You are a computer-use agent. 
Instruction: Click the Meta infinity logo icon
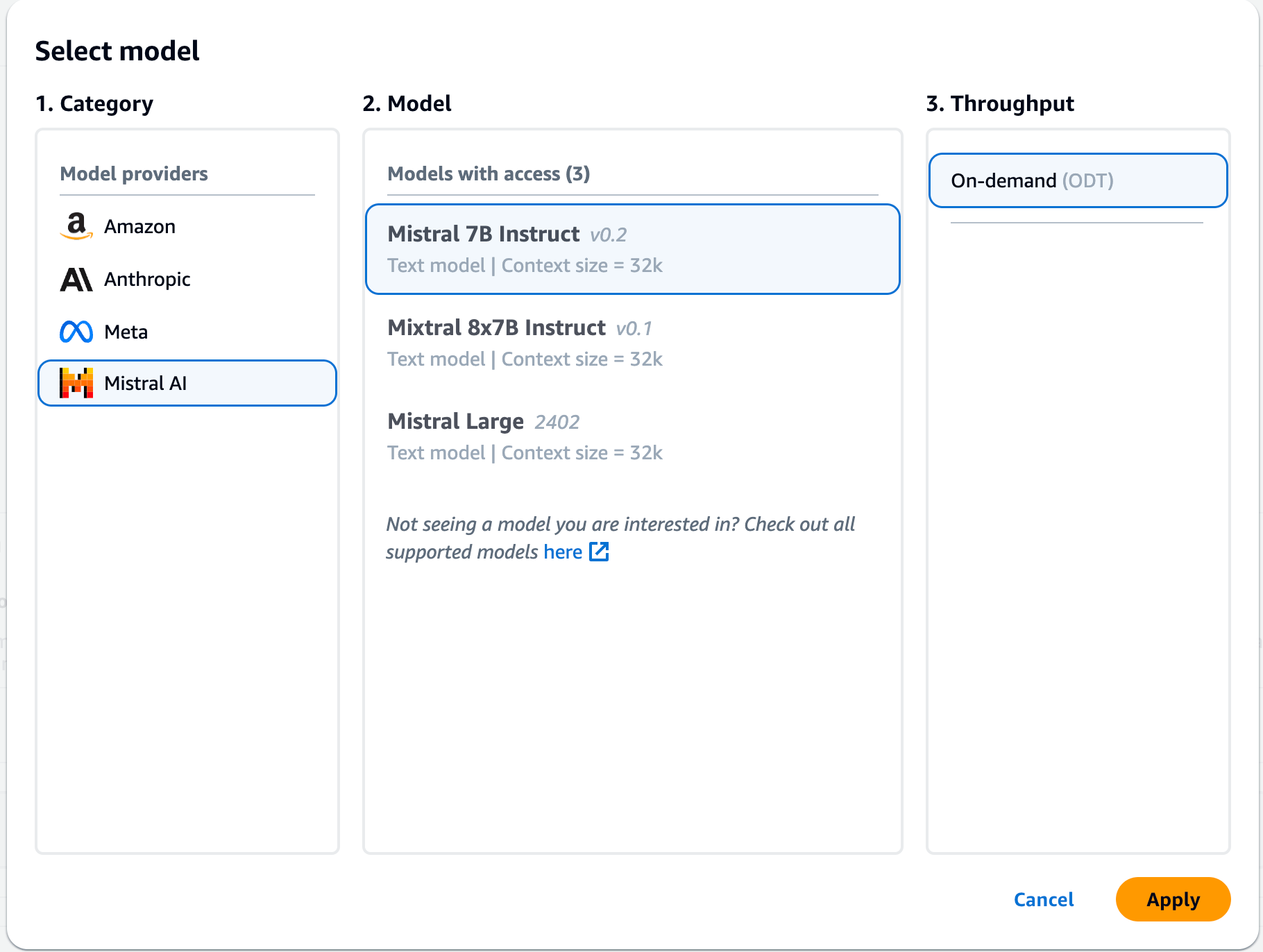76,332
